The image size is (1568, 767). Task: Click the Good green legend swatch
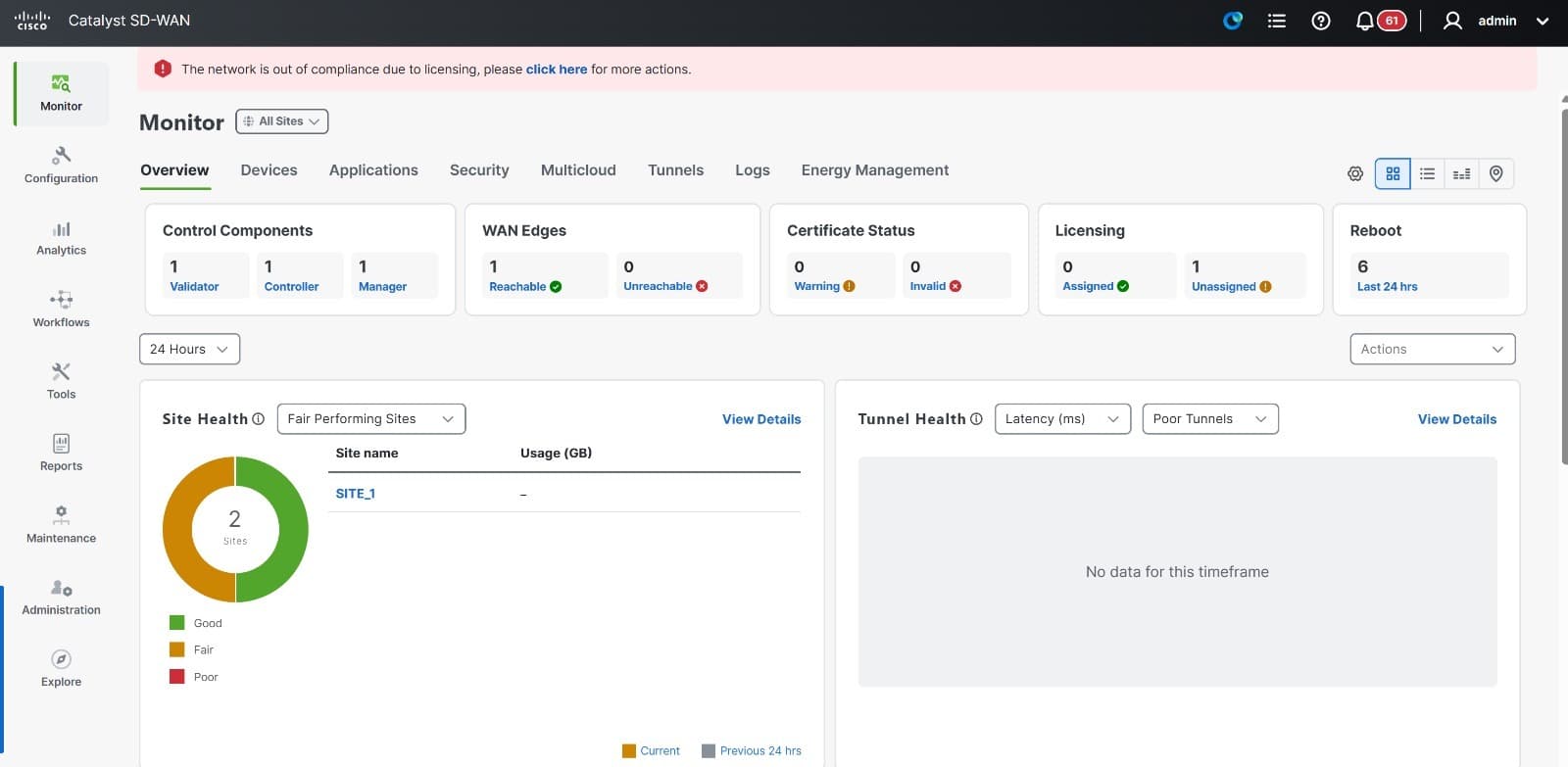177,623
